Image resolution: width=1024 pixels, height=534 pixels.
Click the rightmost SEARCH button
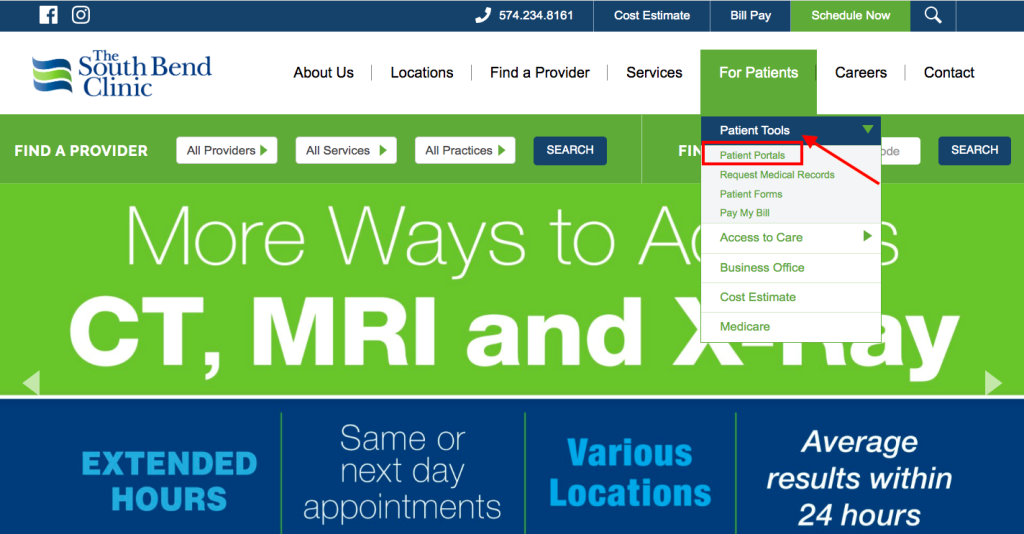(974, 150)
